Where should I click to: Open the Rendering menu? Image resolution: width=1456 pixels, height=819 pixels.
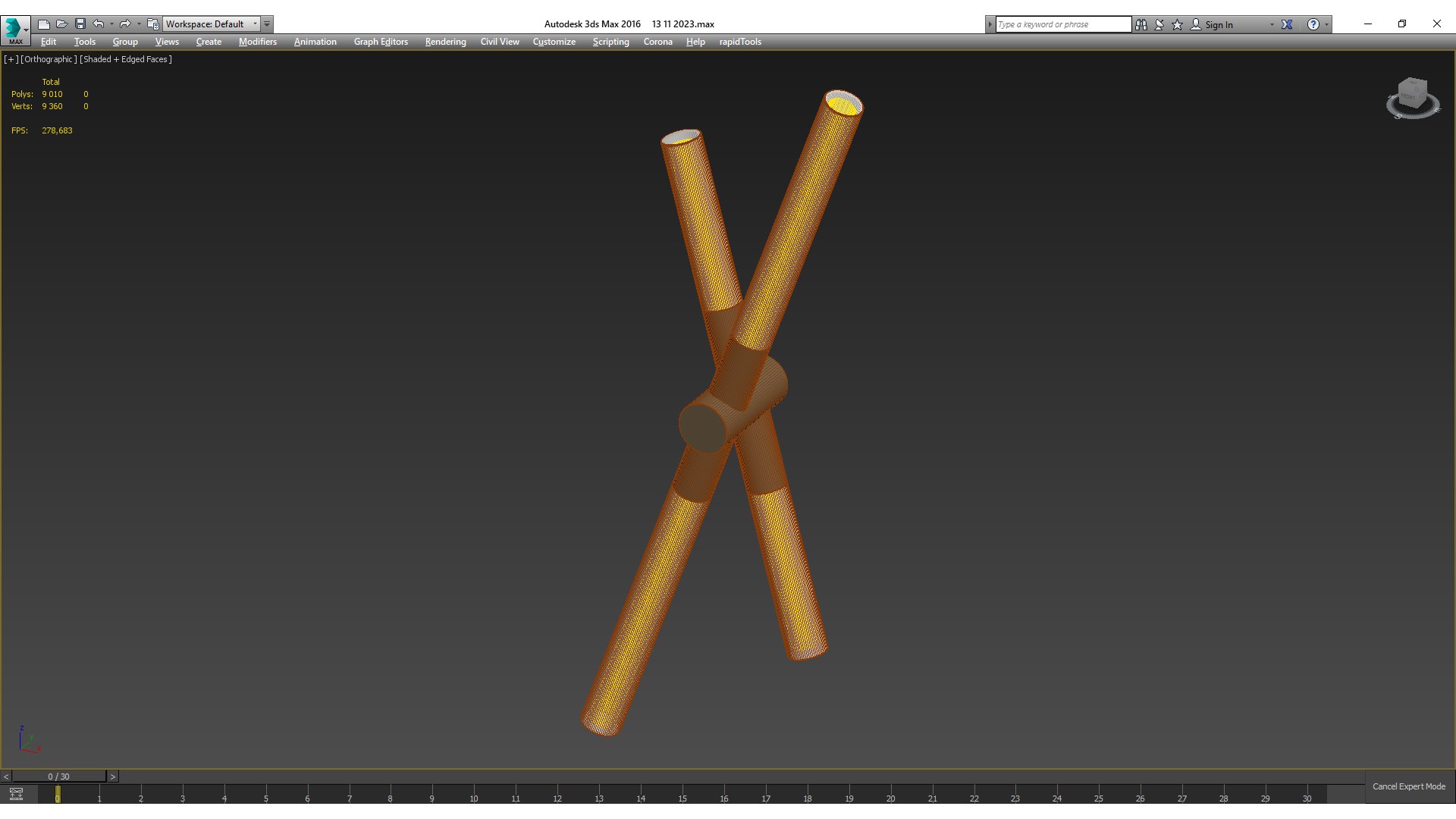tap(446, 42)
